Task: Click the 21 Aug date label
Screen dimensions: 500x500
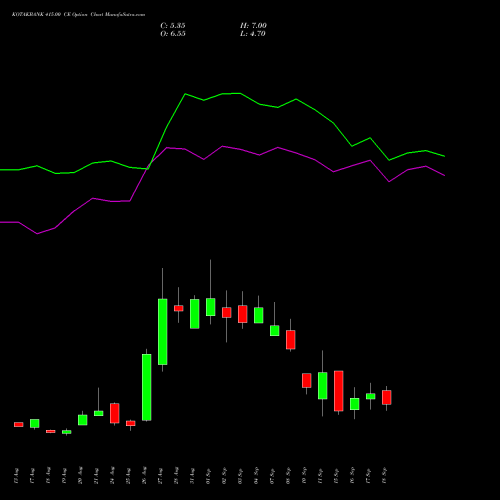Action: tap(96, 475)
